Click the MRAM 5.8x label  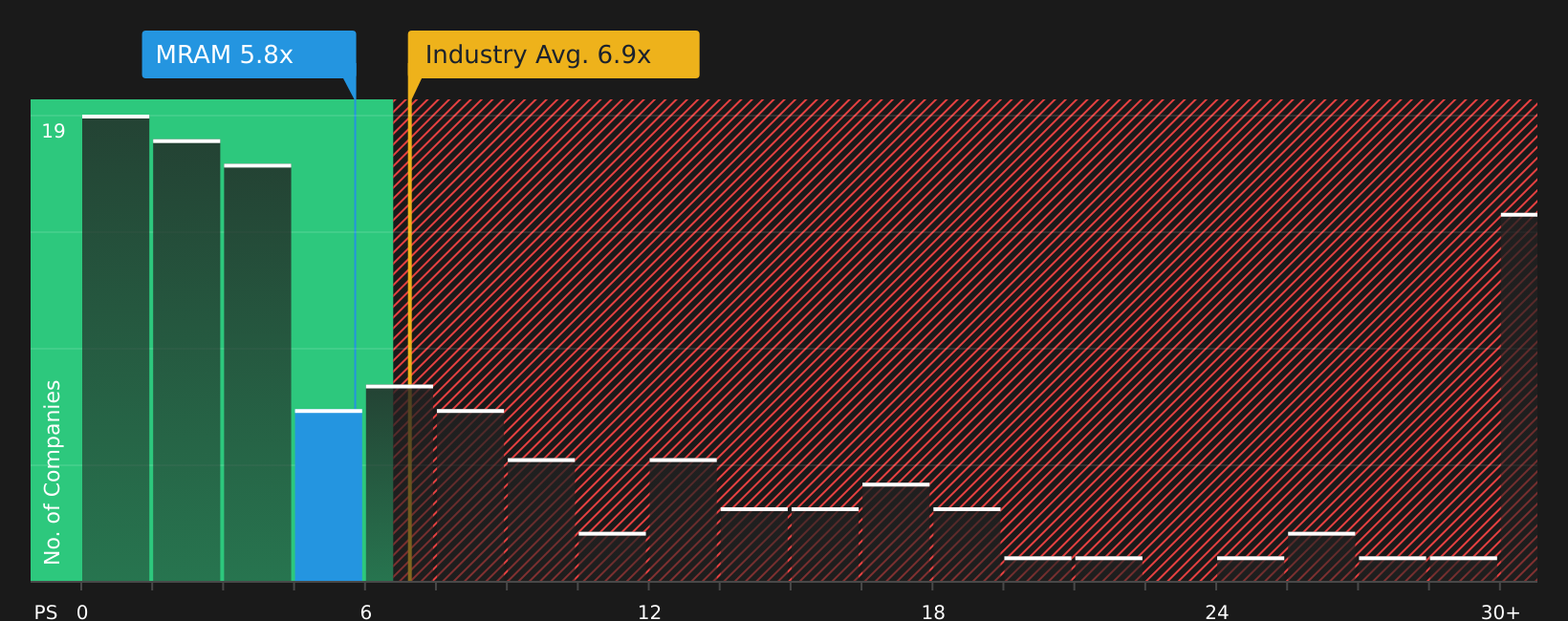(x=249, y=54)
